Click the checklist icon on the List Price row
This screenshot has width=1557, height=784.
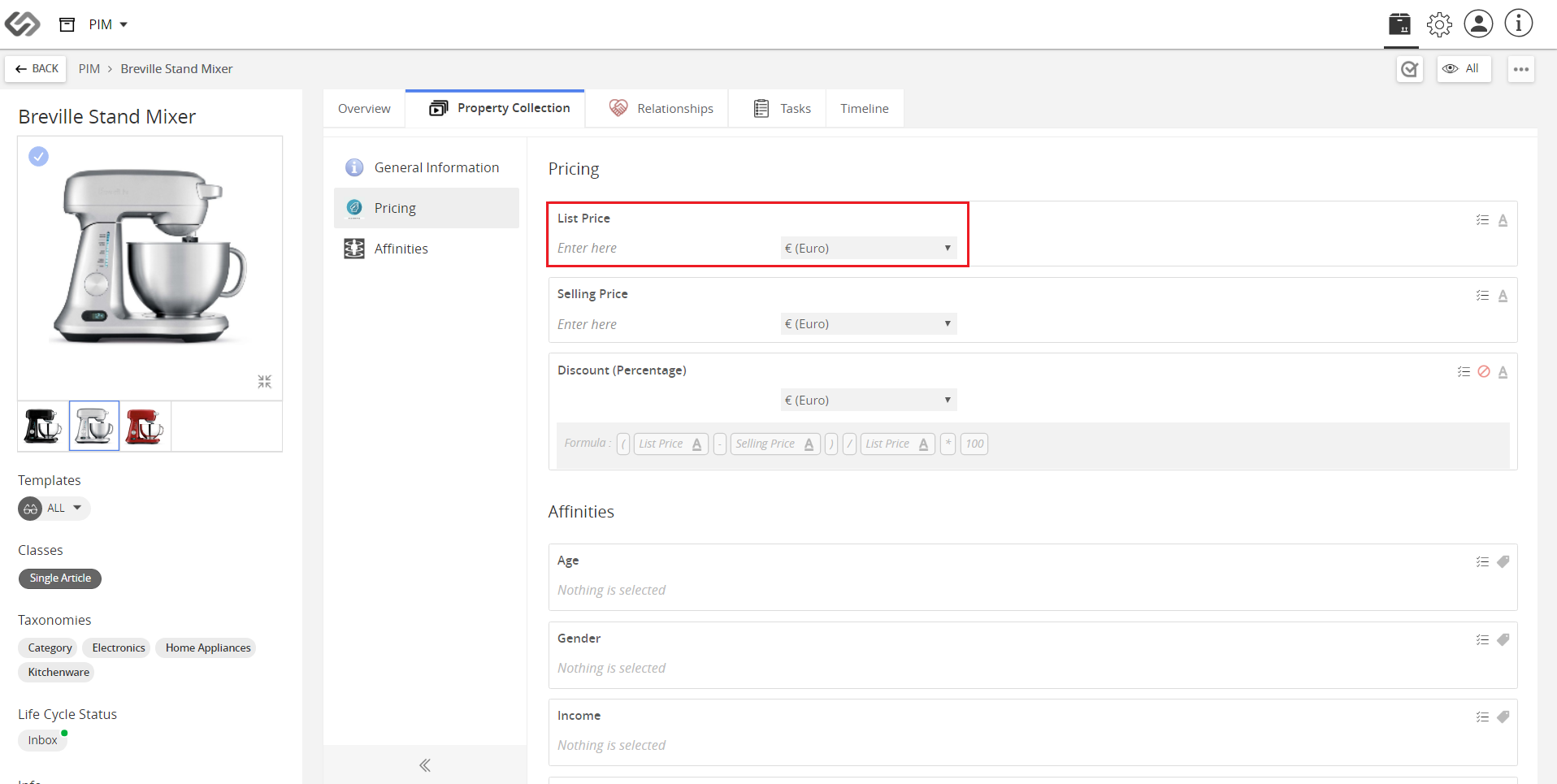point(1482,220)
